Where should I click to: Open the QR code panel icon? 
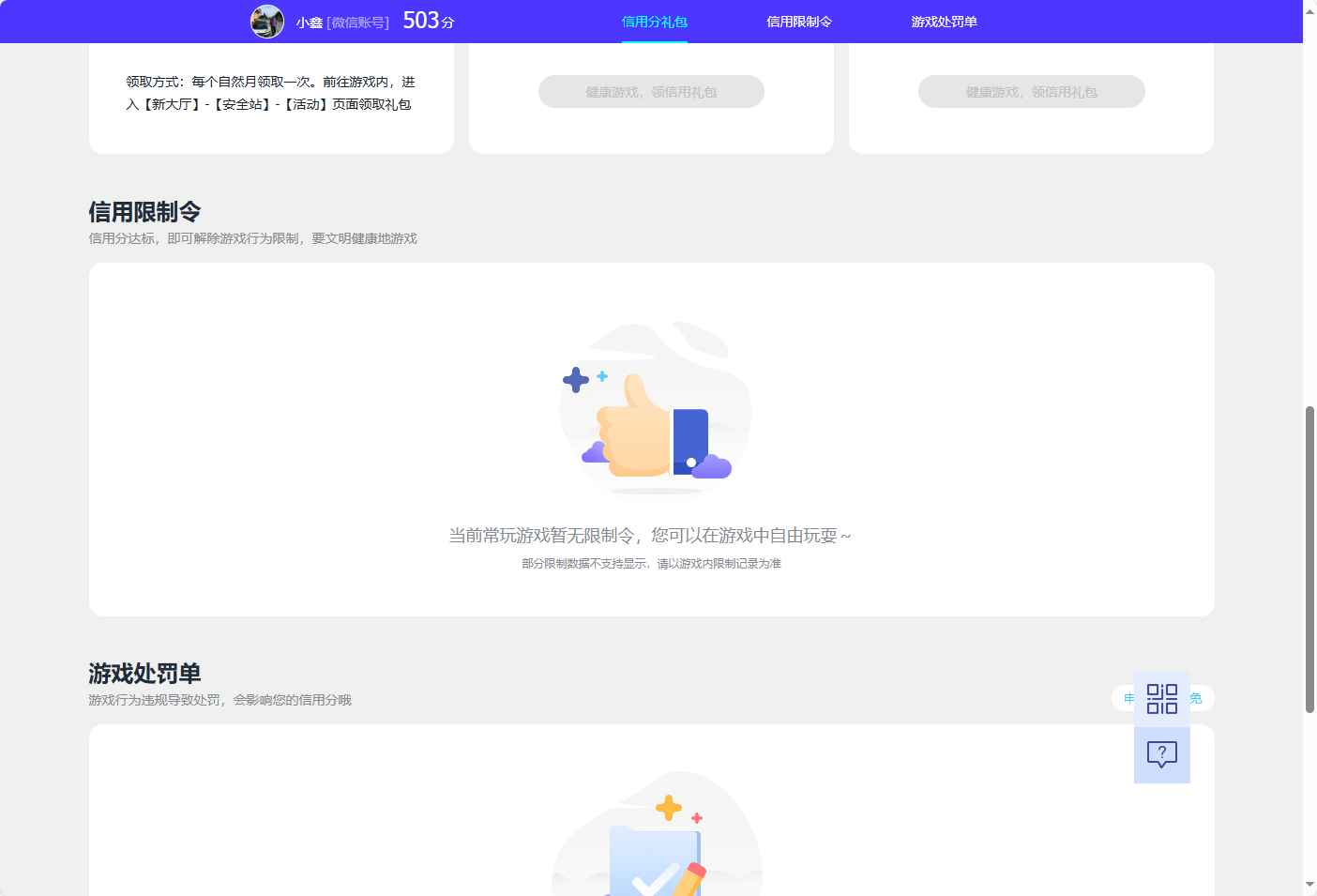[1161, 699]
